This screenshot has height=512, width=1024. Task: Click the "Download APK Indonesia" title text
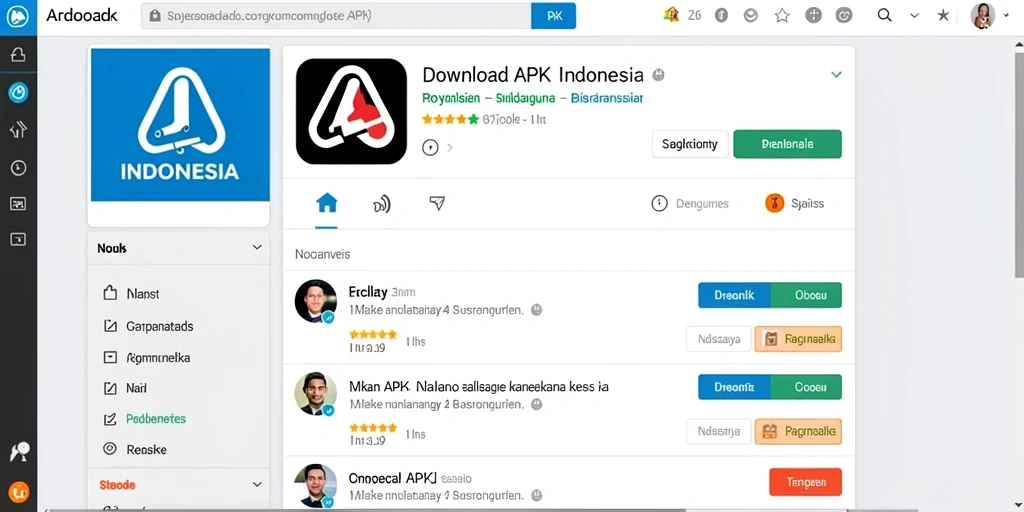point(533,74)
